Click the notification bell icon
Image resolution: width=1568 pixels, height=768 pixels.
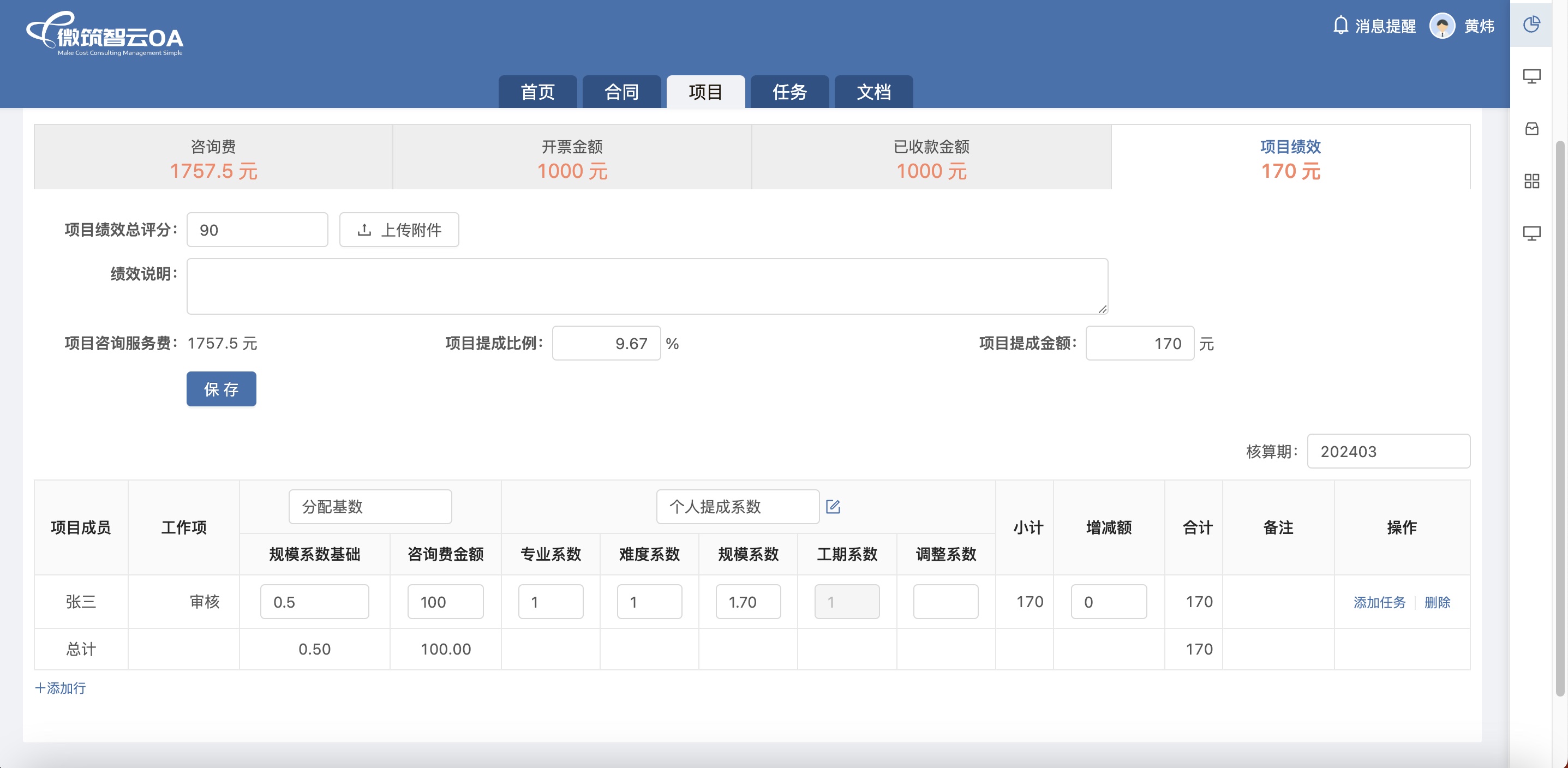coord(1340,26)
